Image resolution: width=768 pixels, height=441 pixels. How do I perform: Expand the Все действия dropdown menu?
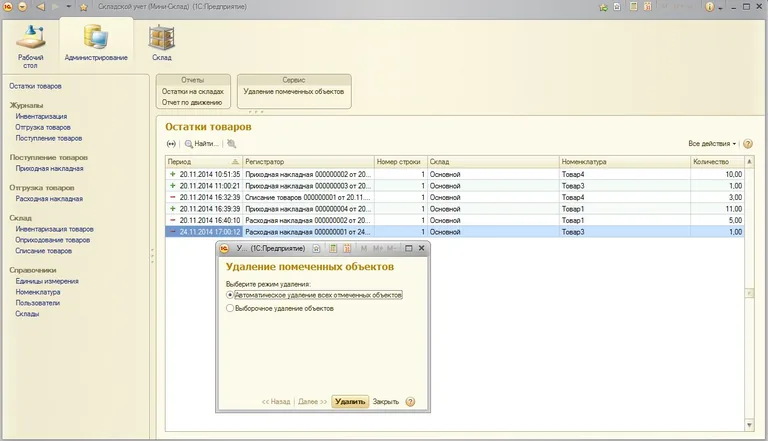click(713, 144)
